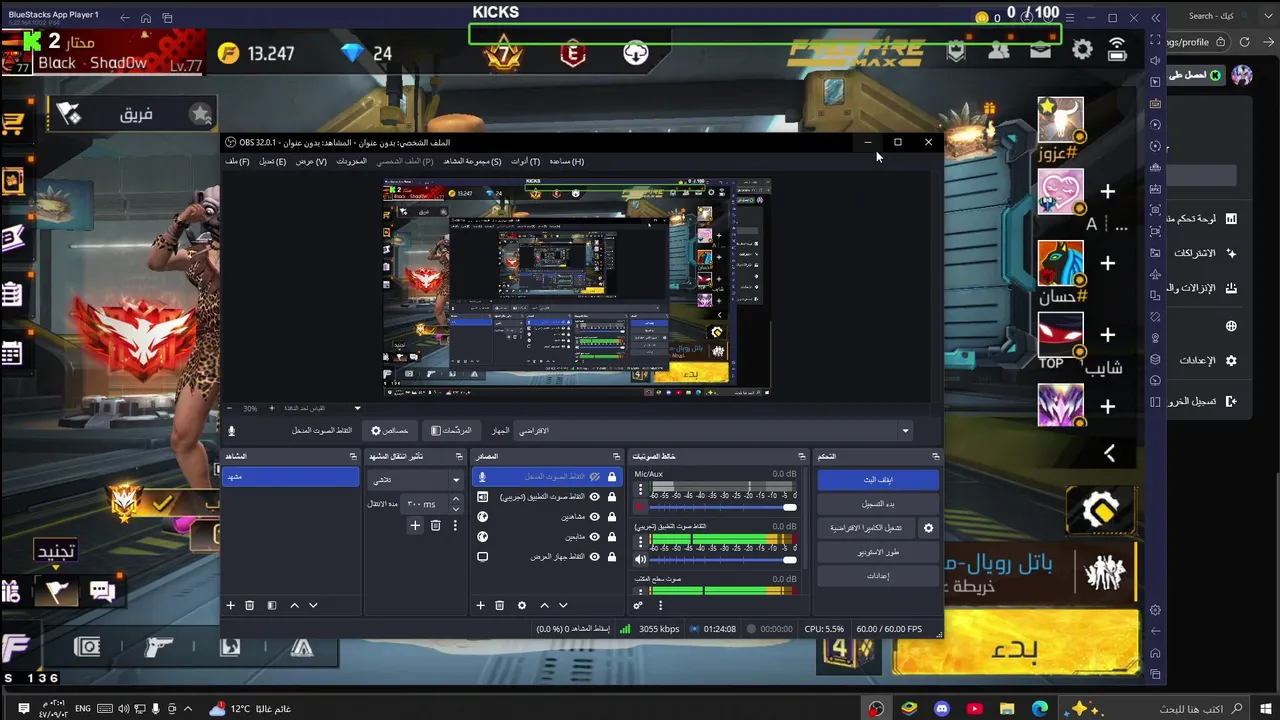Open audio mixer three-dot menu at bottom
This screenshot has width=1280, height=720.
pyautogui.click(x=660, y=605)
